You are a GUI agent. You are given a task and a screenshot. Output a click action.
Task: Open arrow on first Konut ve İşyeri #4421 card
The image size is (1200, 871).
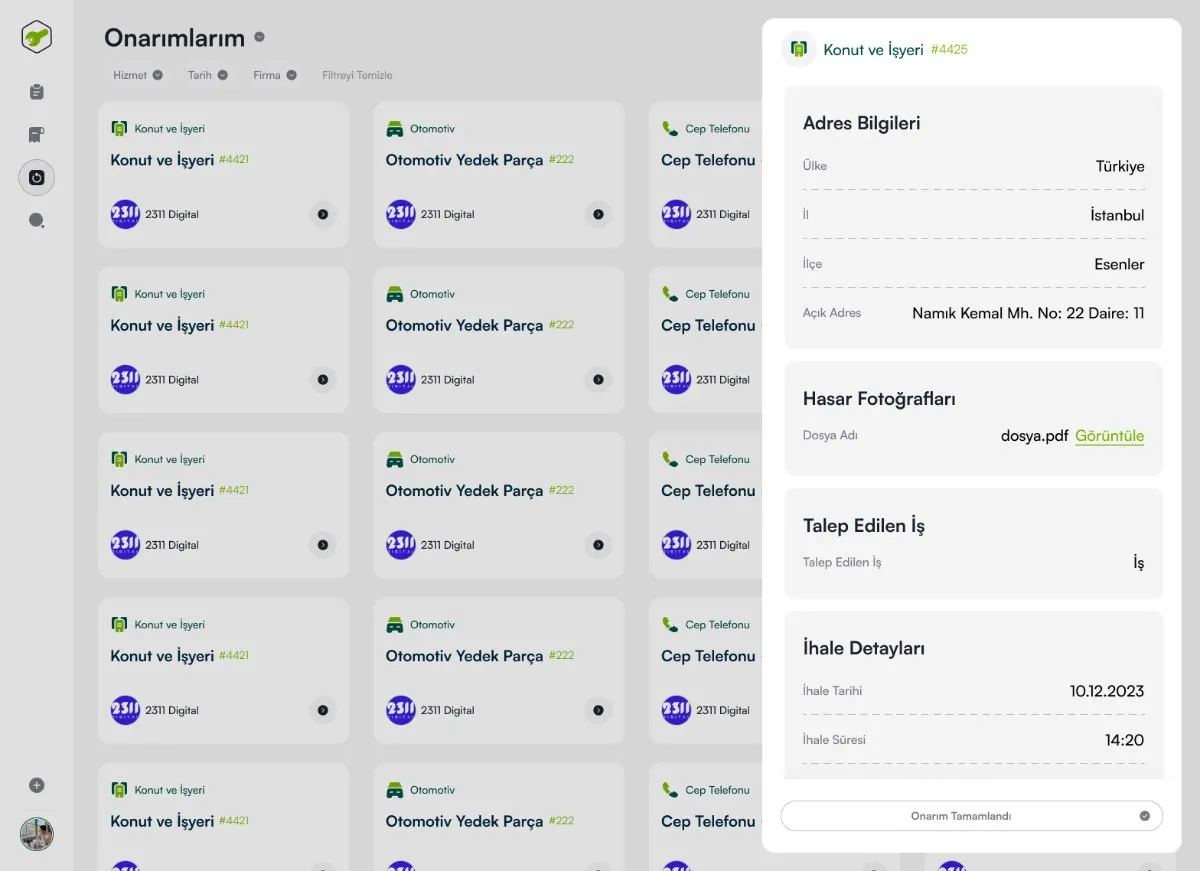323,214
